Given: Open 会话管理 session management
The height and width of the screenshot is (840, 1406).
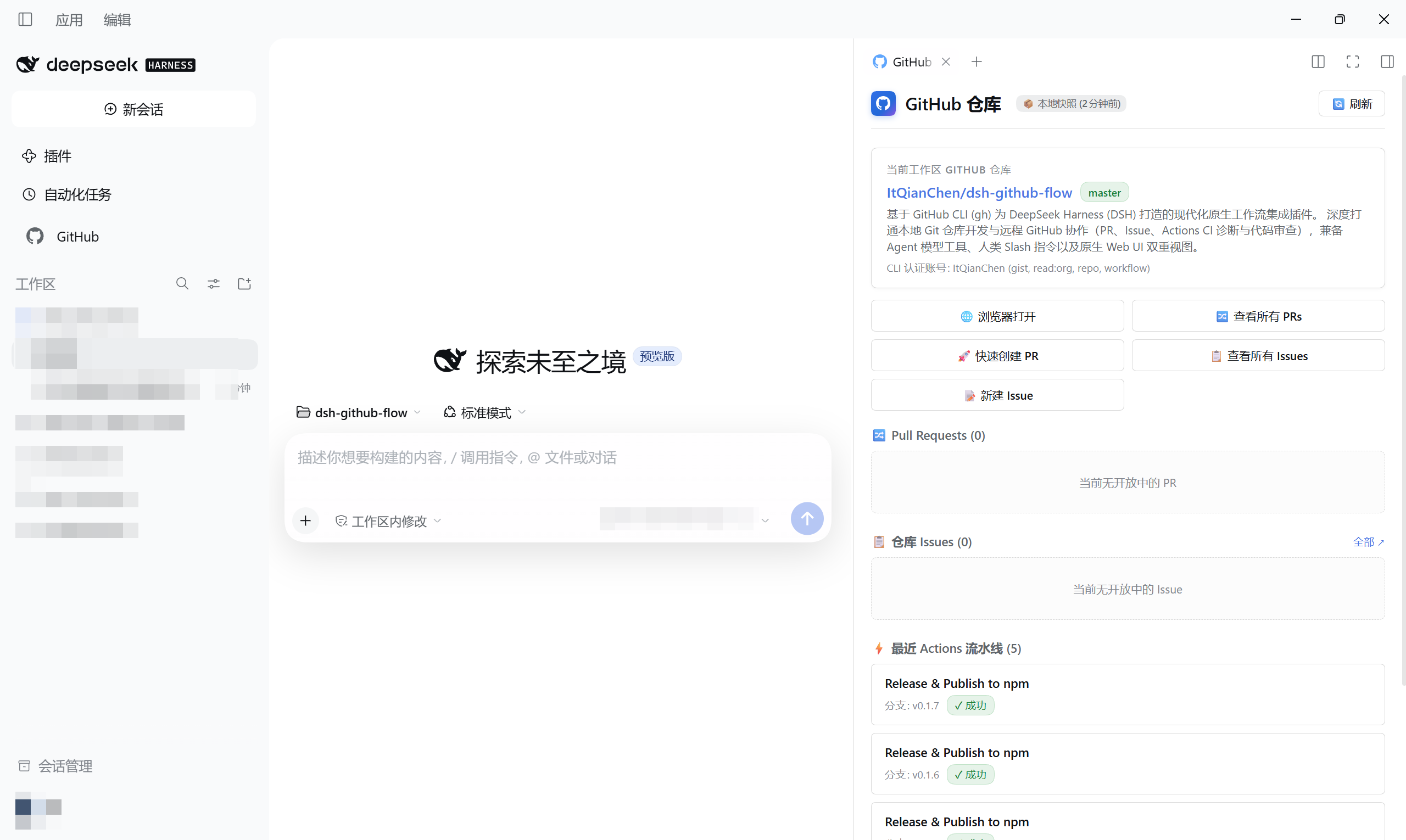Looking at the screenshot, I should pyautogui.click(x=55, y=765).
